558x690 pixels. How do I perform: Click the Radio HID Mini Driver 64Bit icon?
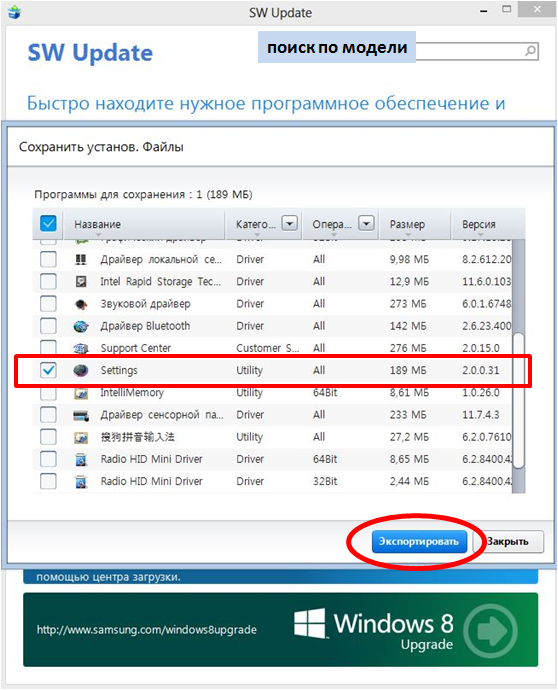point(81,460)
